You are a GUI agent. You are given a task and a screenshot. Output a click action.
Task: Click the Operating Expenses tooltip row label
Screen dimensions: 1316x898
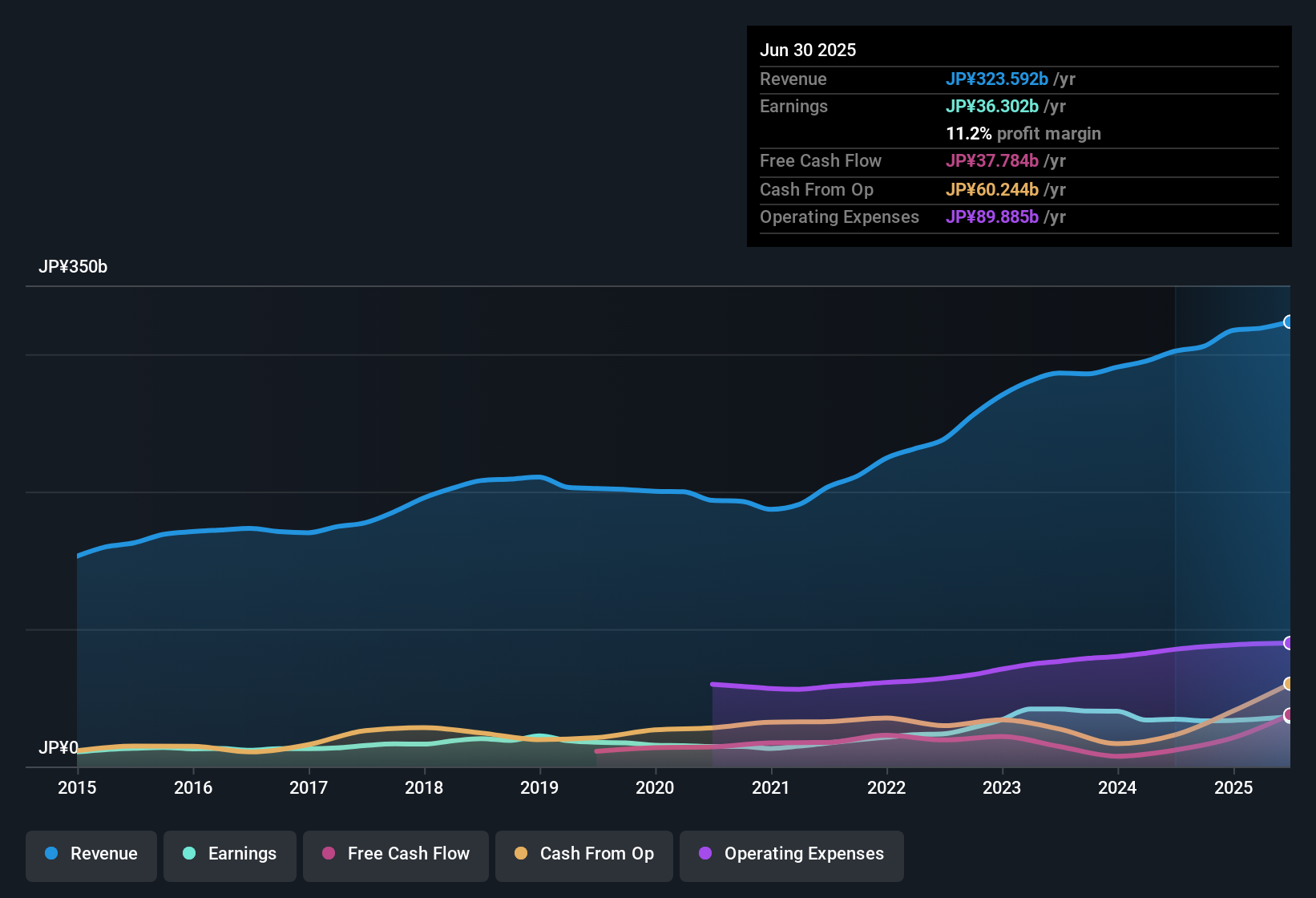tap(839, 217)
